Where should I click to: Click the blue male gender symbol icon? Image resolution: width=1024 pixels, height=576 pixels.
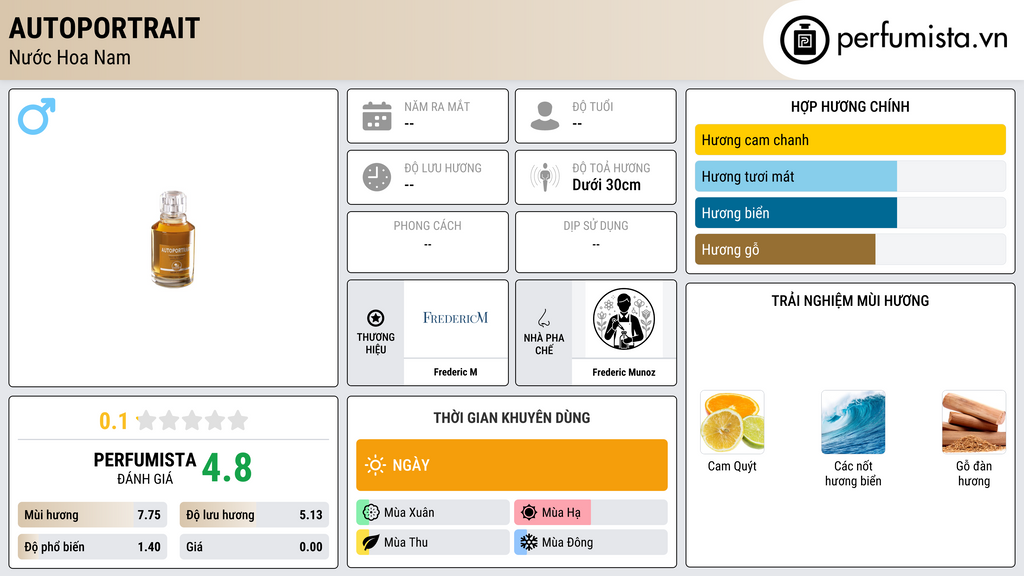(37, 116)
